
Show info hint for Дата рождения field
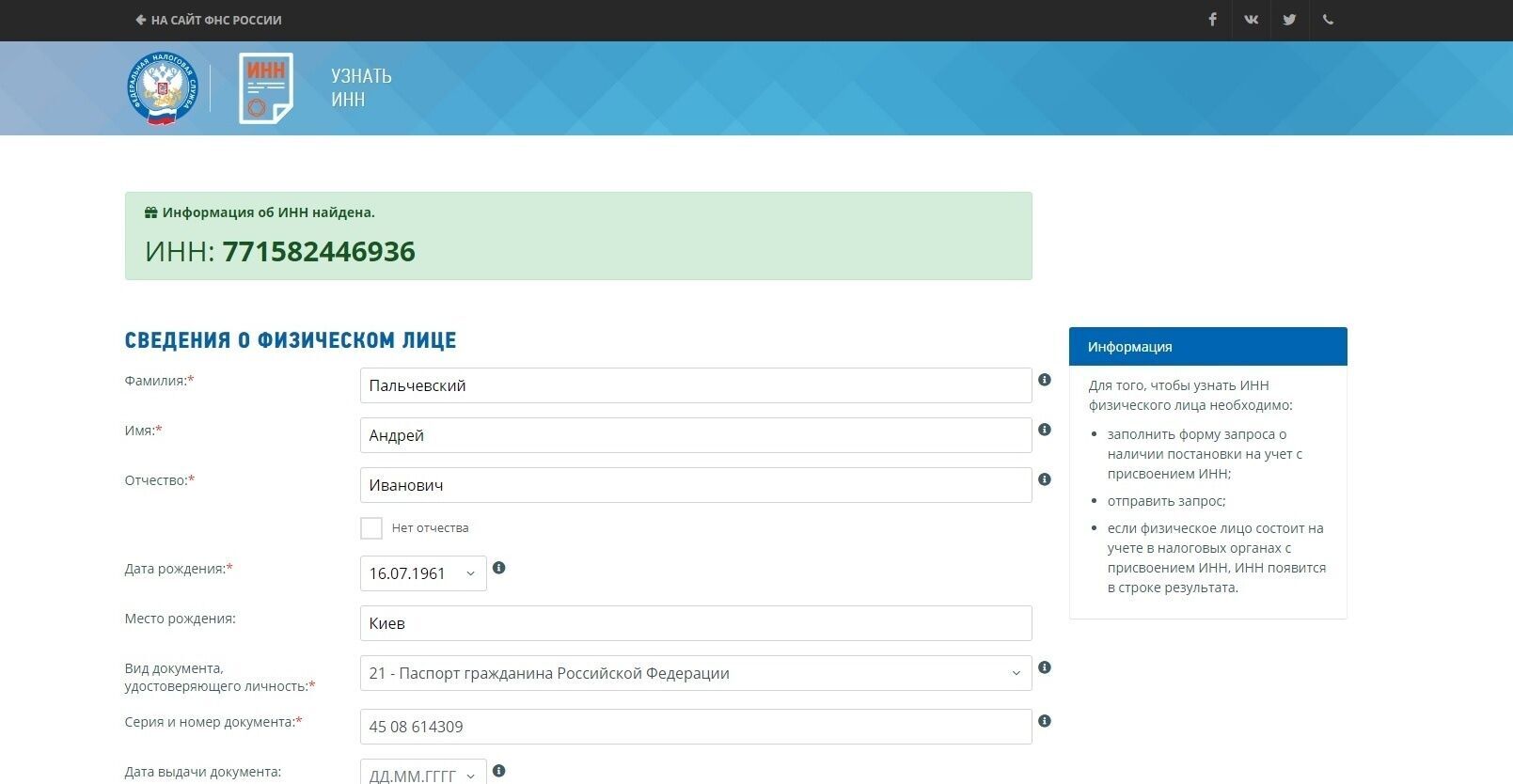[x=499, y=568]
